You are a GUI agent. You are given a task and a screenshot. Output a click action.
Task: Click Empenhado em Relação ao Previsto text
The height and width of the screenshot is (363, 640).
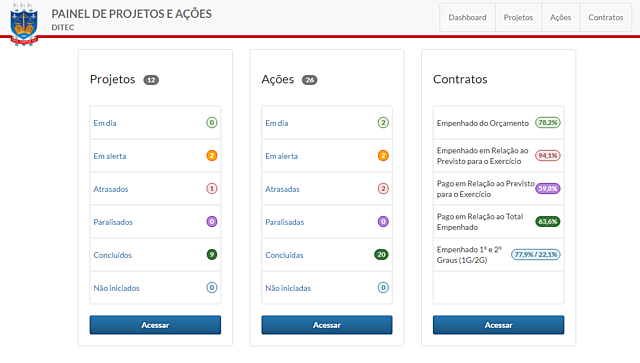point(483,156)
